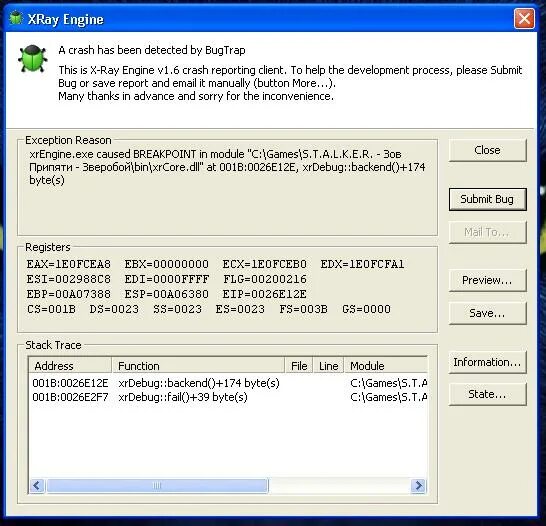The height and width of the screenshot is (526, 546).
Task: Click the Exception Reason text box
Action: coord(227,188)
